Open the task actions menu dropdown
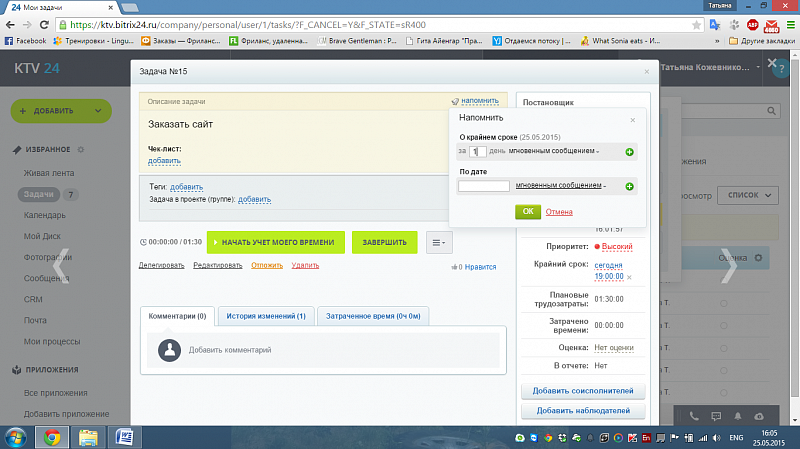The height and width of the screenshot is (449, 800). (439, 243)
